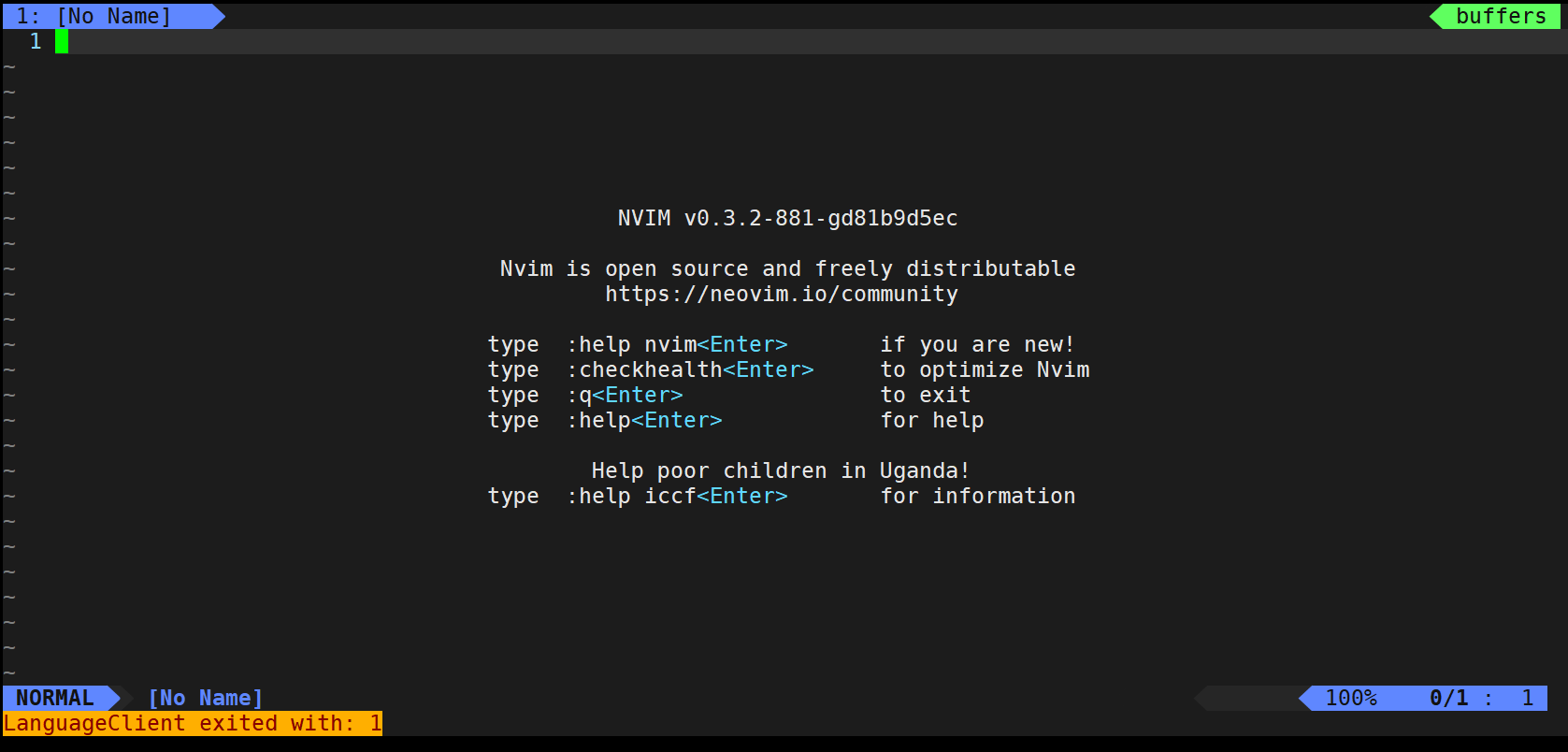Viewport: 1568px width, 752px height.
Task: Click the '[No Name]' filename in the statusline
Action: click(x=206, y=698)
